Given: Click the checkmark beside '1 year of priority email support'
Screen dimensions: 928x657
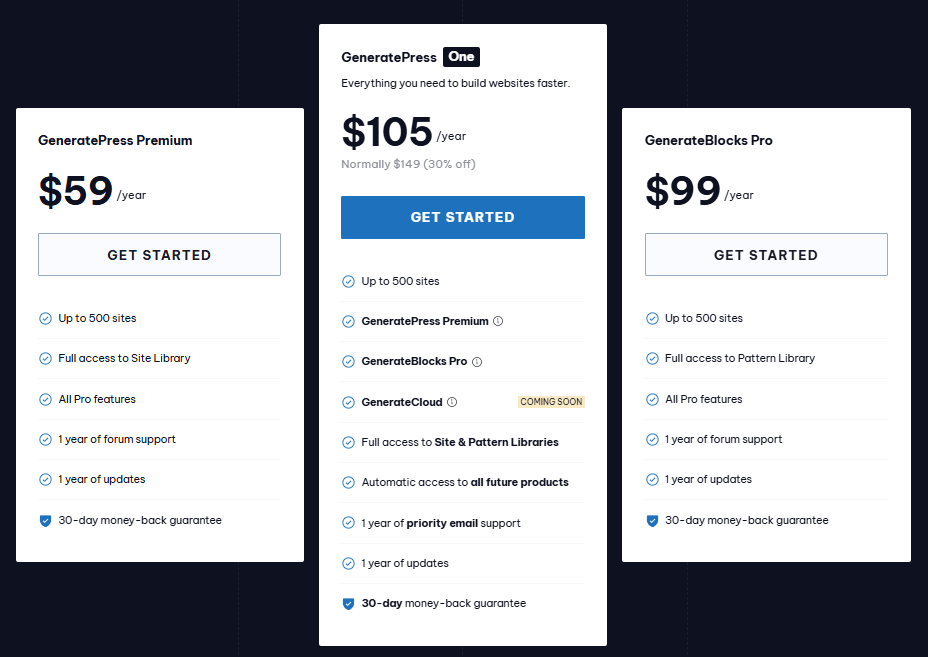Looking at the screenshot, I should pos(349,523).
